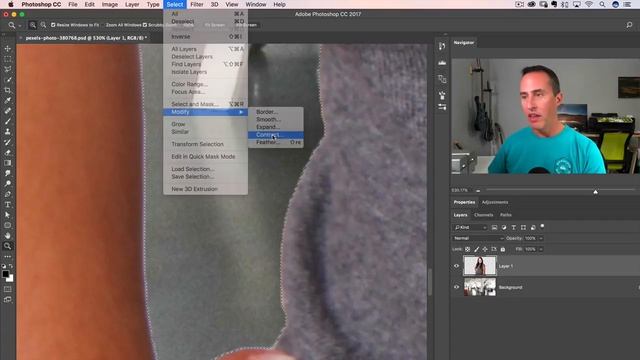Hide the Background layer eye icon
The image size is (640, 360).
click(x=456, y=287)
